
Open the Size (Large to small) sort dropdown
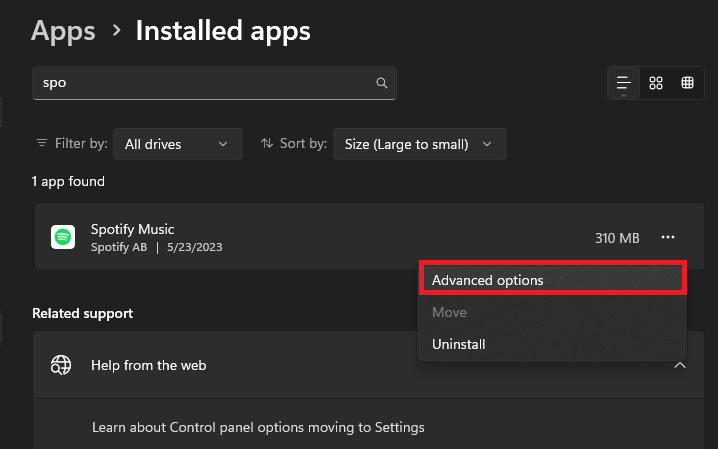(x=419, y=144)
